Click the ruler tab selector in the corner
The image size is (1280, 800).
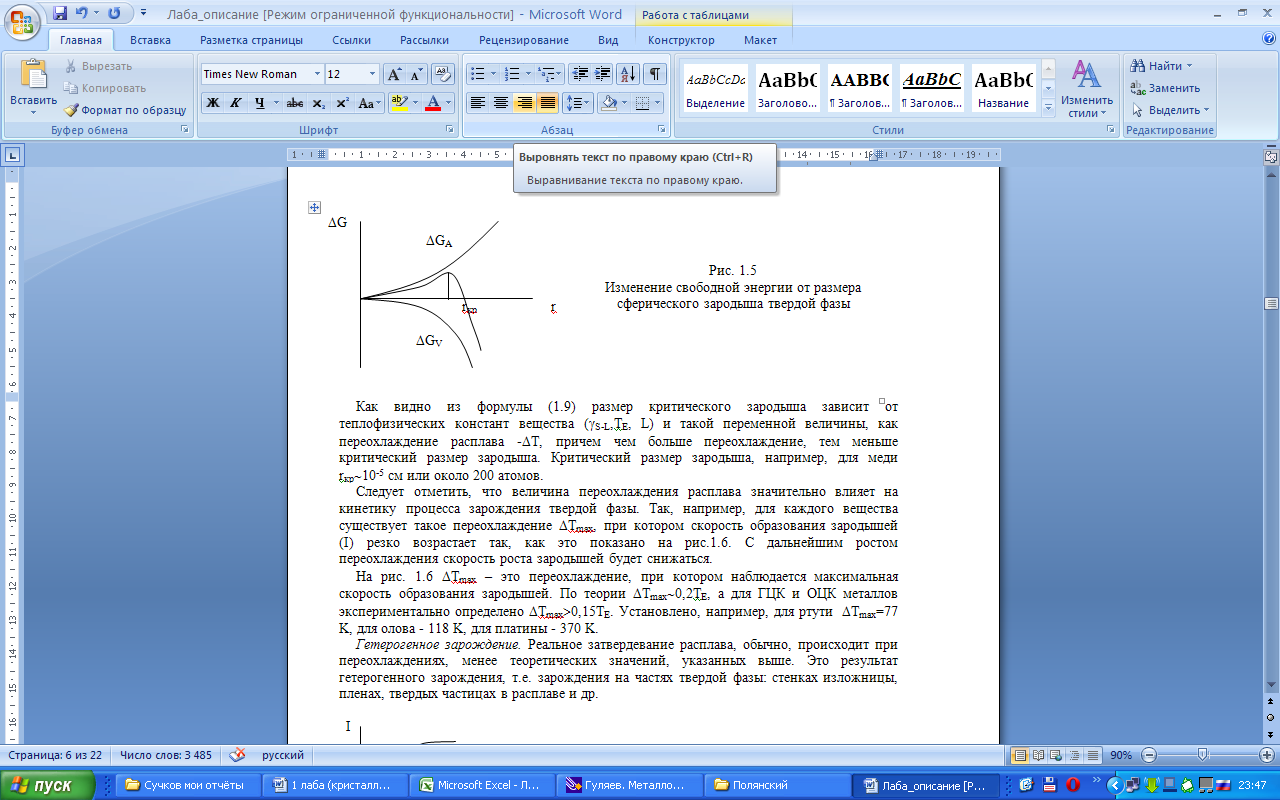[x=13, y=155]
